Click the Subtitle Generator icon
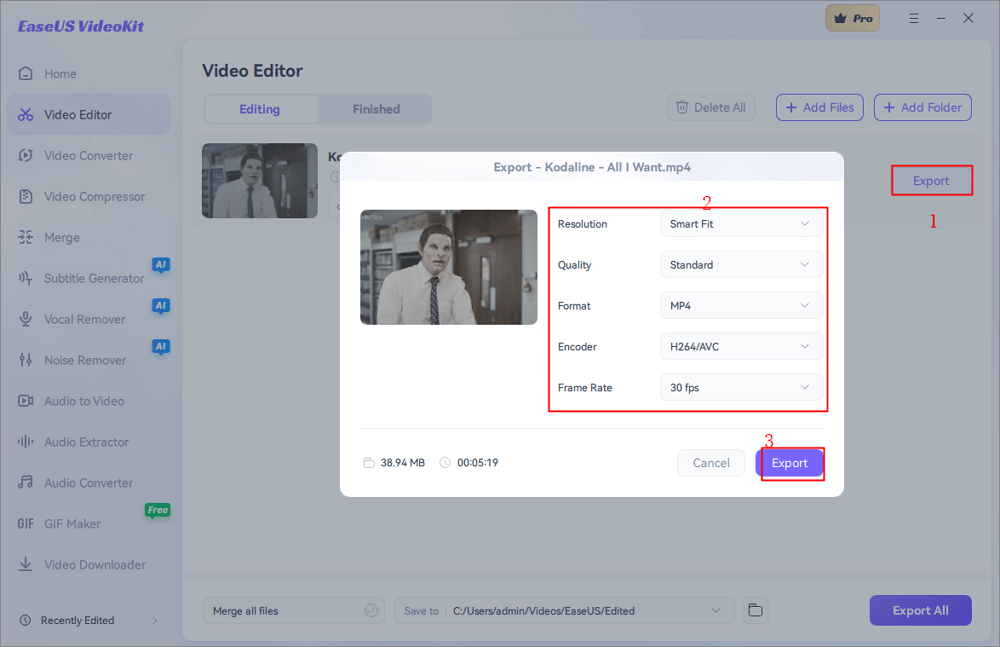The width and height of the screenshot is (1000, 647). tap(26, 278)
